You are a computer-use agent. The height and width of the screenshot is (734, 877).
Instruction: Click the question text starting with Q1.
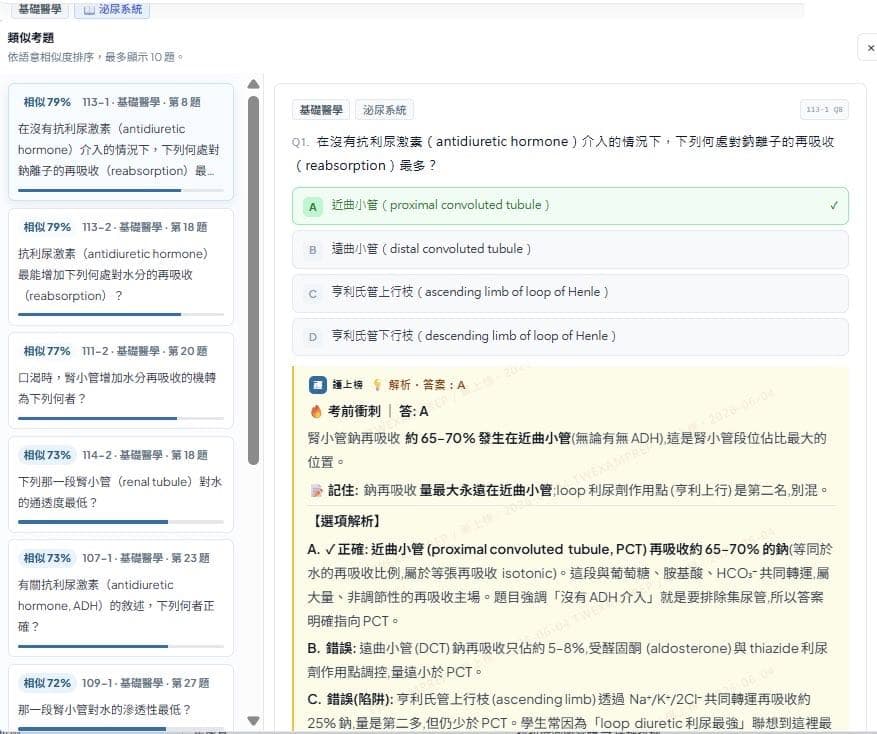coord(563,154)
